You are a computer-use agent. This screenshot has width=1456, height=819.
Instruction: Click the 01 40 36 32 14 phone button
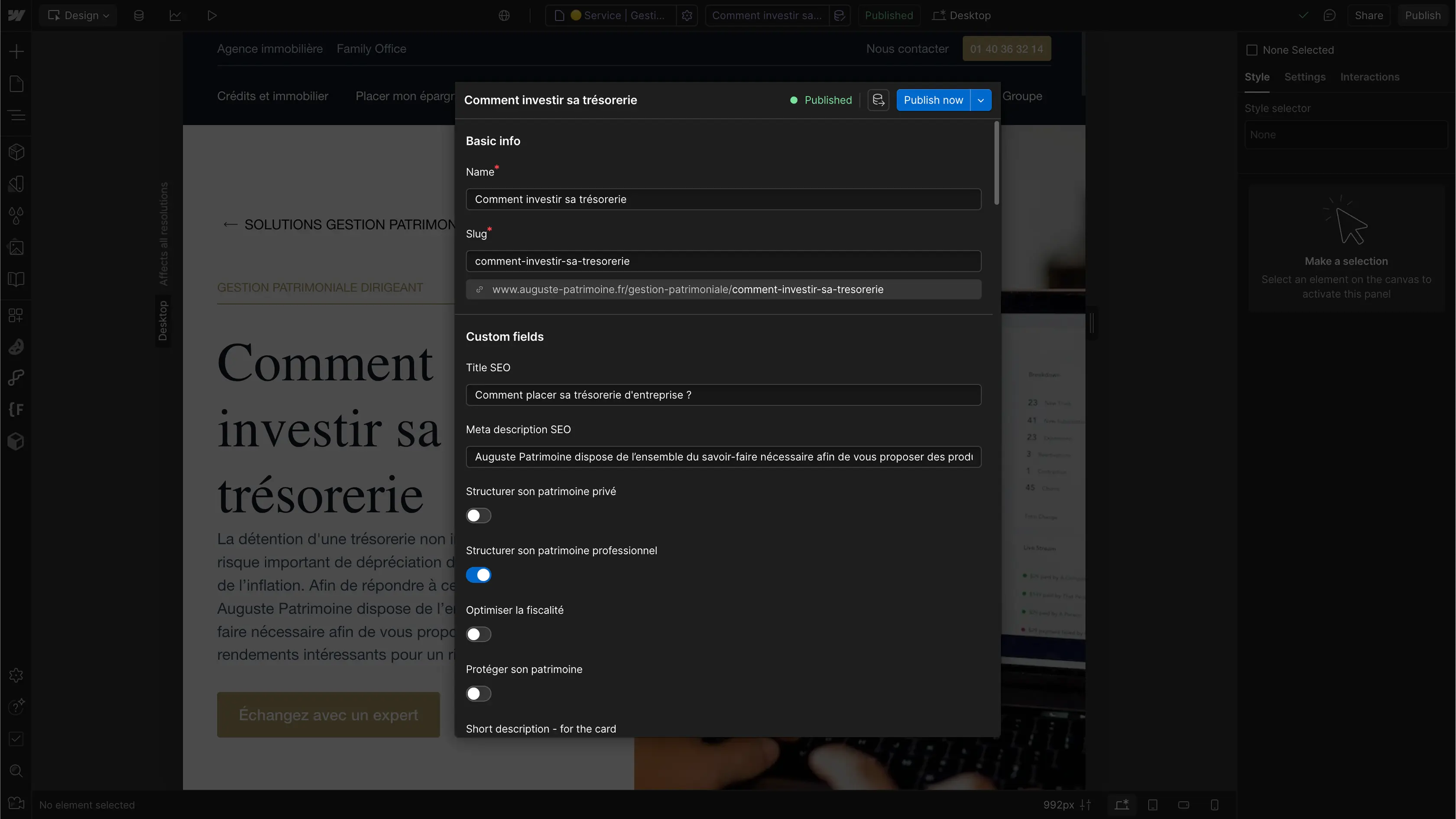pos(1007,49)
